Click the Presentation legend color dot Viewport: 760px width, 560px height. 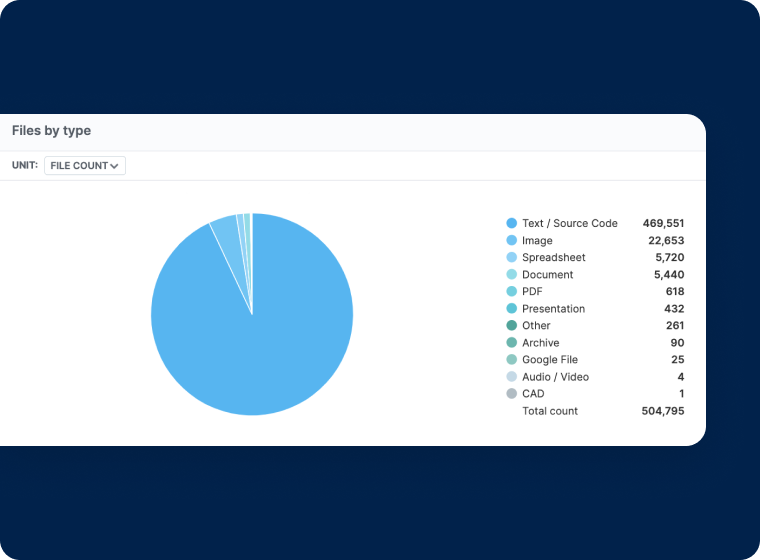pyautogui.click(x=512, y=309)
